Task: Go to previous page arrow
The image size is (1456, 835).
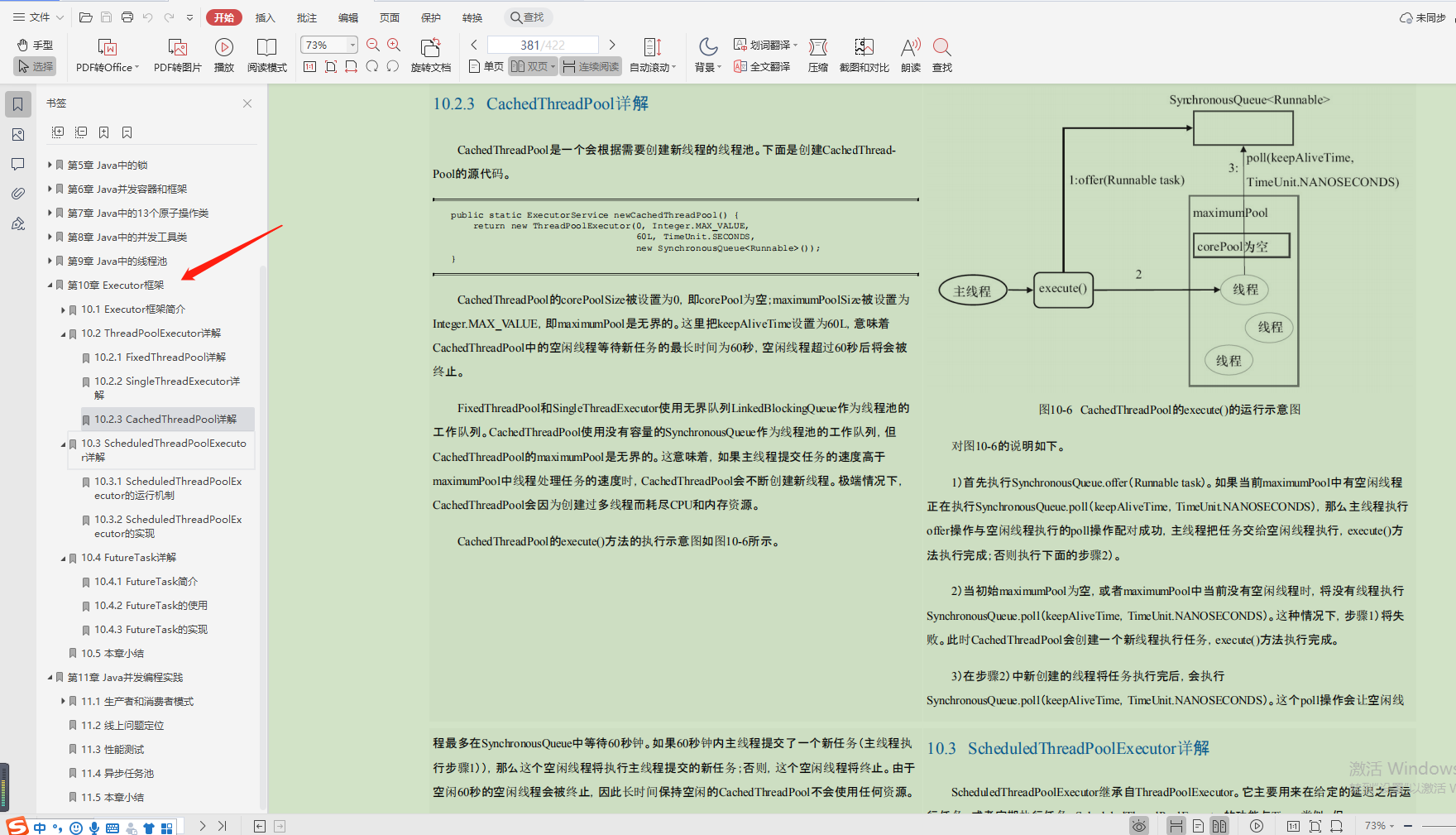Action: 474,45
